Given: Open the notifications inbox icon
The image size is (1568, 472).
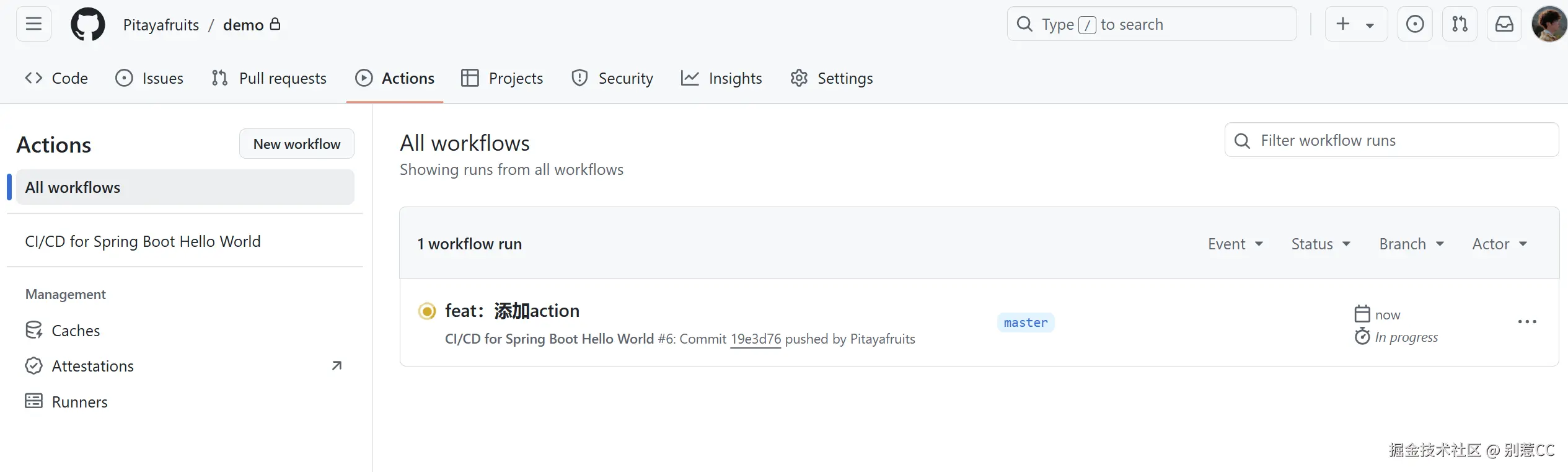Looking at the screenshot, I should coord(1504,24).
